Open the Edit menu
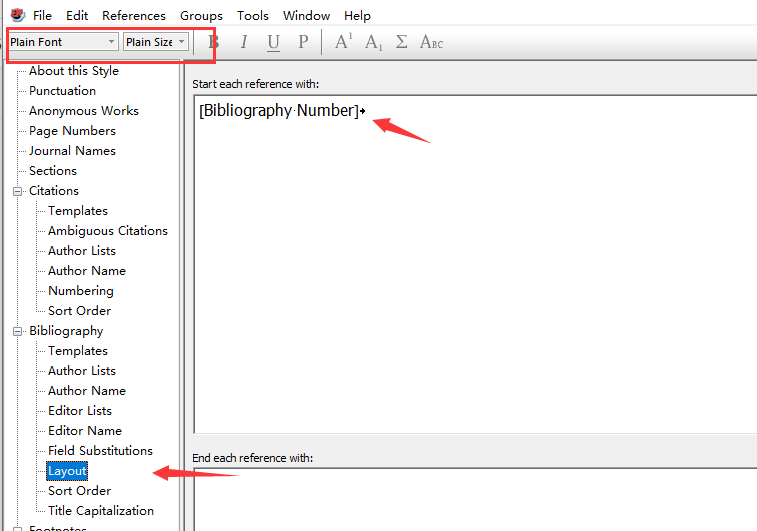Screen dimensions: 757x531 [77, 15]
